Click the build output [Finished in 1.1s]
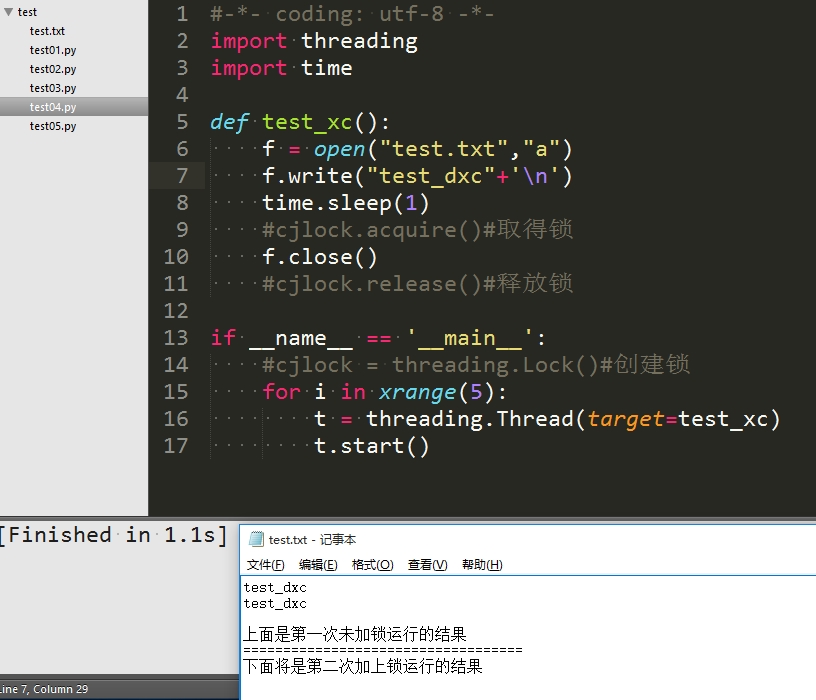The height and width of the screenshot is (700, 816). pos(113,535)
